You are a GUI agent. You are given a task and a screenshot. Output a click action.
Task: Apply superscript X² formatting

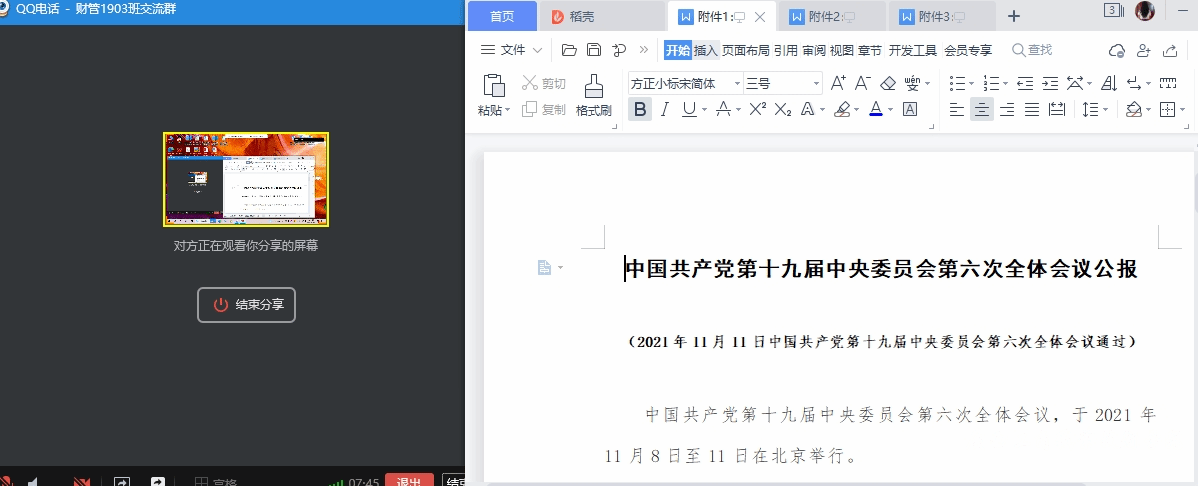(x=757, y=109)
